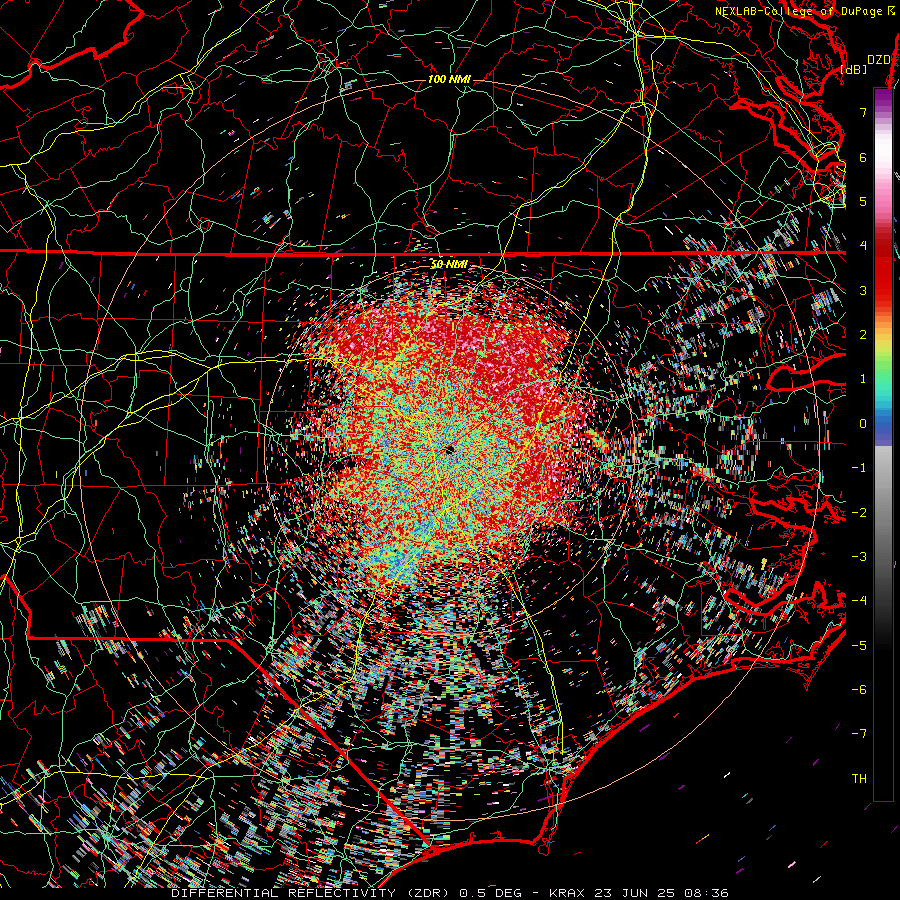Click the -4 value on color scale
Viewport: 900px width, 900px height.
[x=859, y=601]
